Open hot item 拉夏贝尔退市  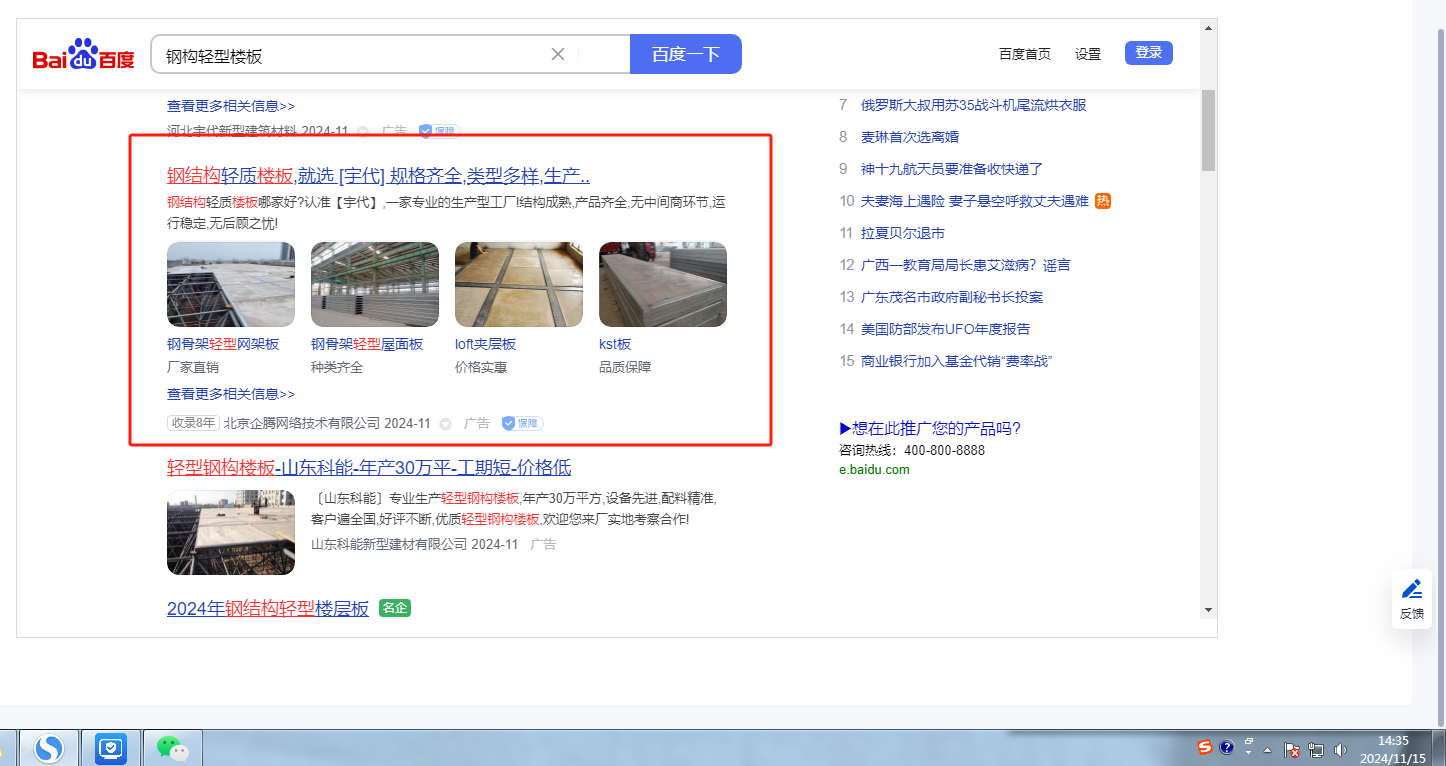903,233
